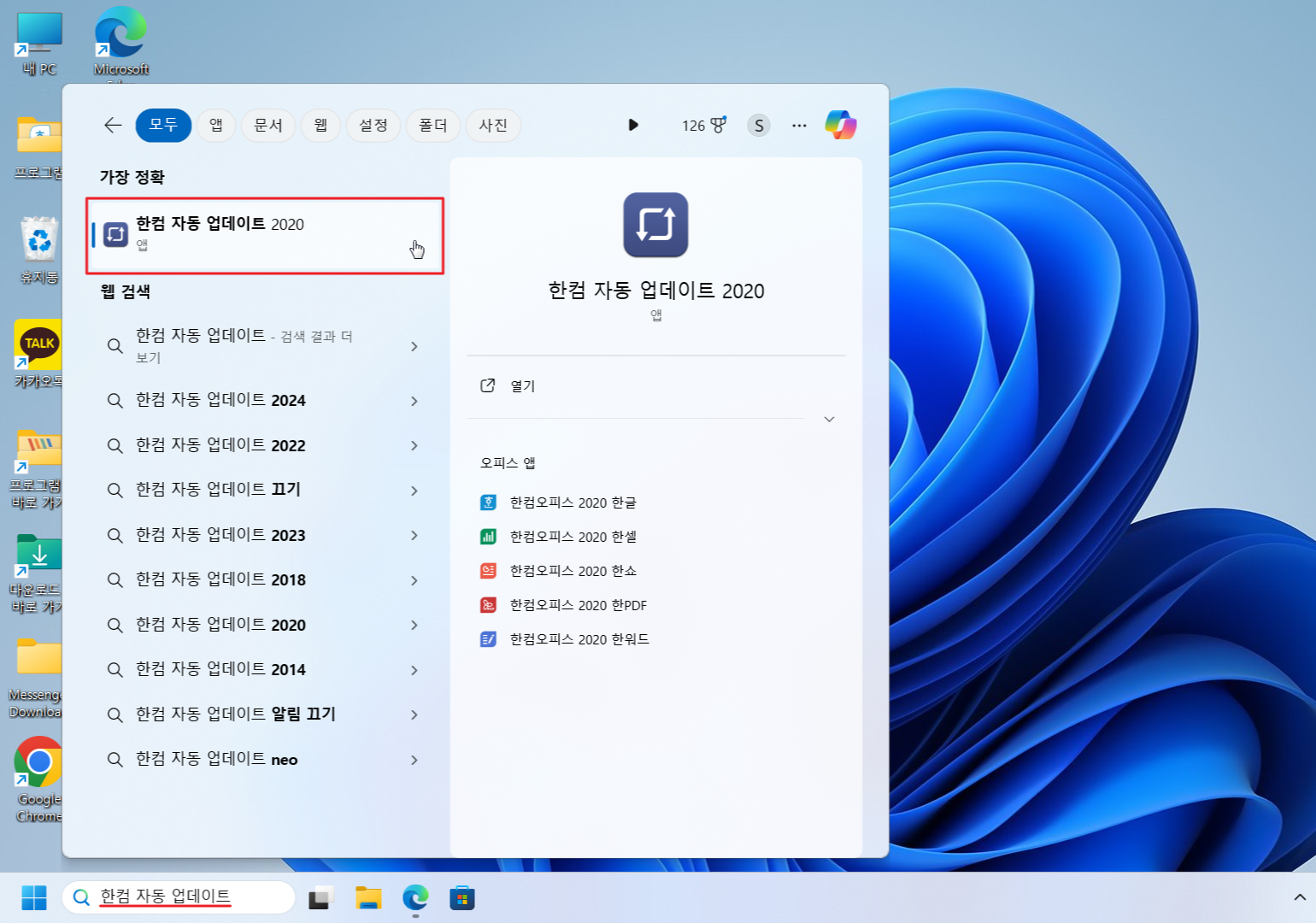The width and height of the screenshot is (1316, 923).
Task: Open File Explorer from the taskbar
Action: pyautogui.click(x=368, y=898)
